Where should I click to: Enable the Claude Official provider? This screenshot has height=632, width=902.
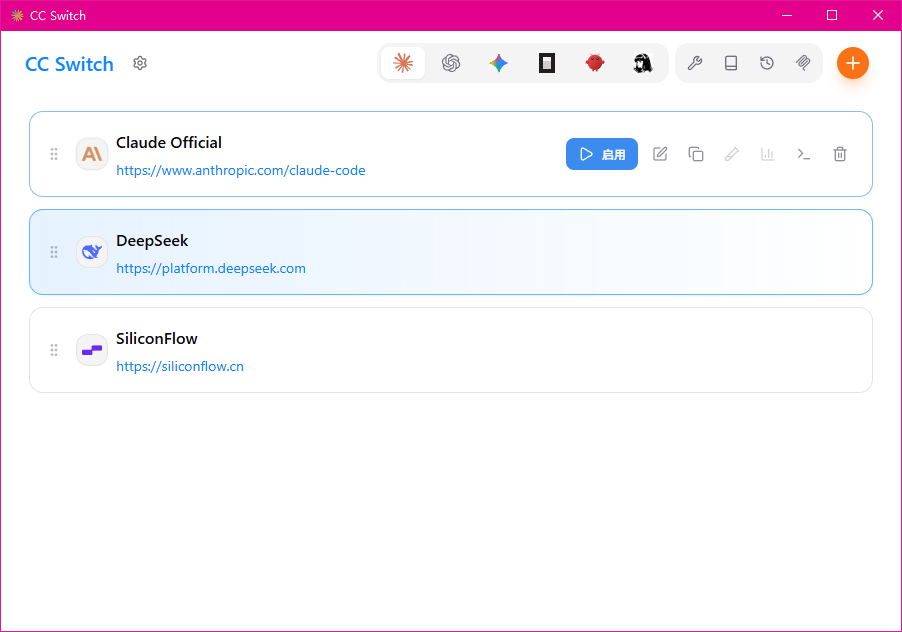(602, 154)
